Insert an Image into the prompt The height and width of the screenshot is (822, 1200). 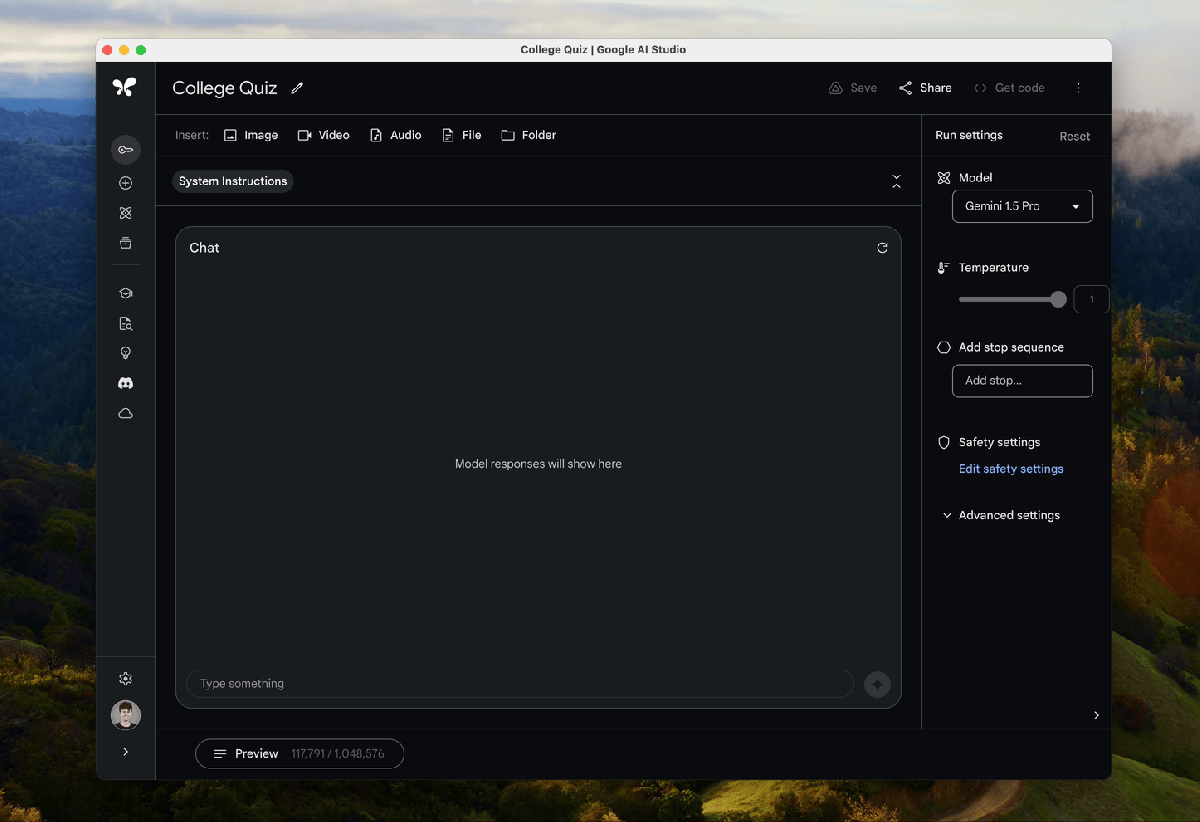point(250,134)
